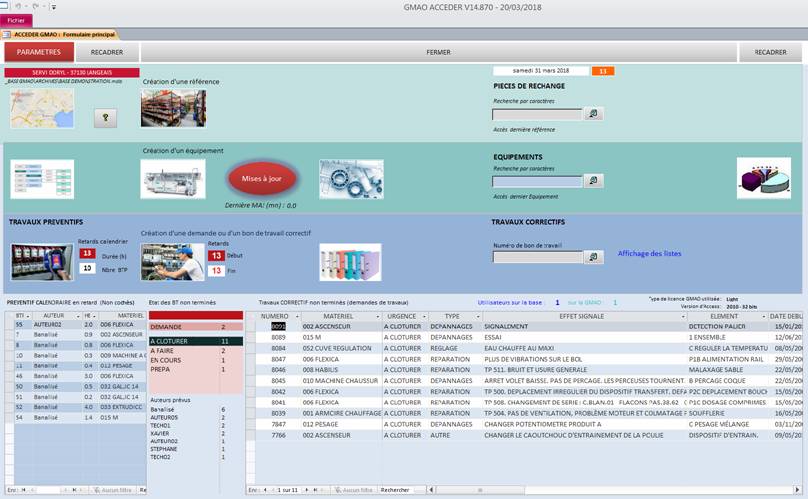The height and width of the screenshot is (499, 808).
Task: Click the samedi 31 mars 2018 date field
Action: (x=541, y=71)
